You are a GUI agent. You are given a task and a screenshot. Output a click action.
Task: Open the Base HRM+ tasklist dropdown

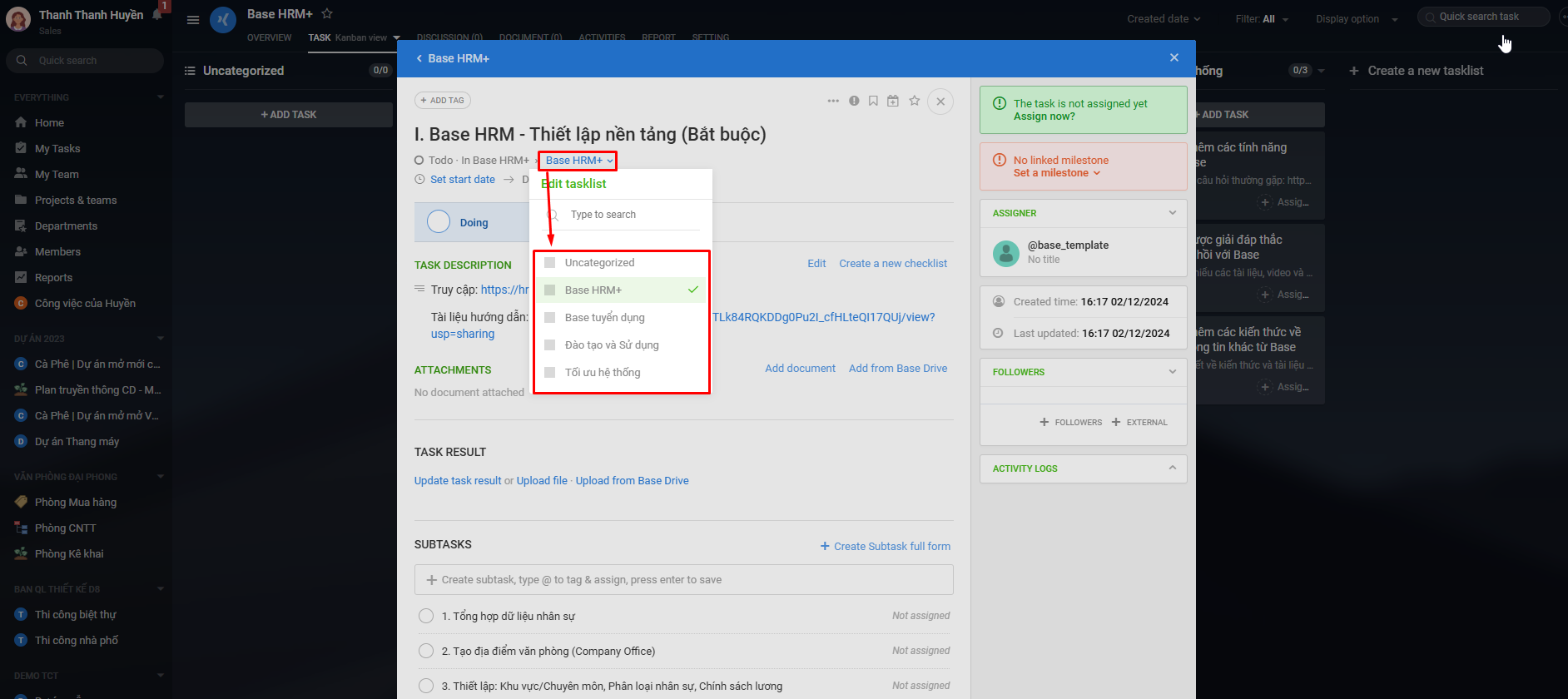pyautogui.click(x=579, y=161)
